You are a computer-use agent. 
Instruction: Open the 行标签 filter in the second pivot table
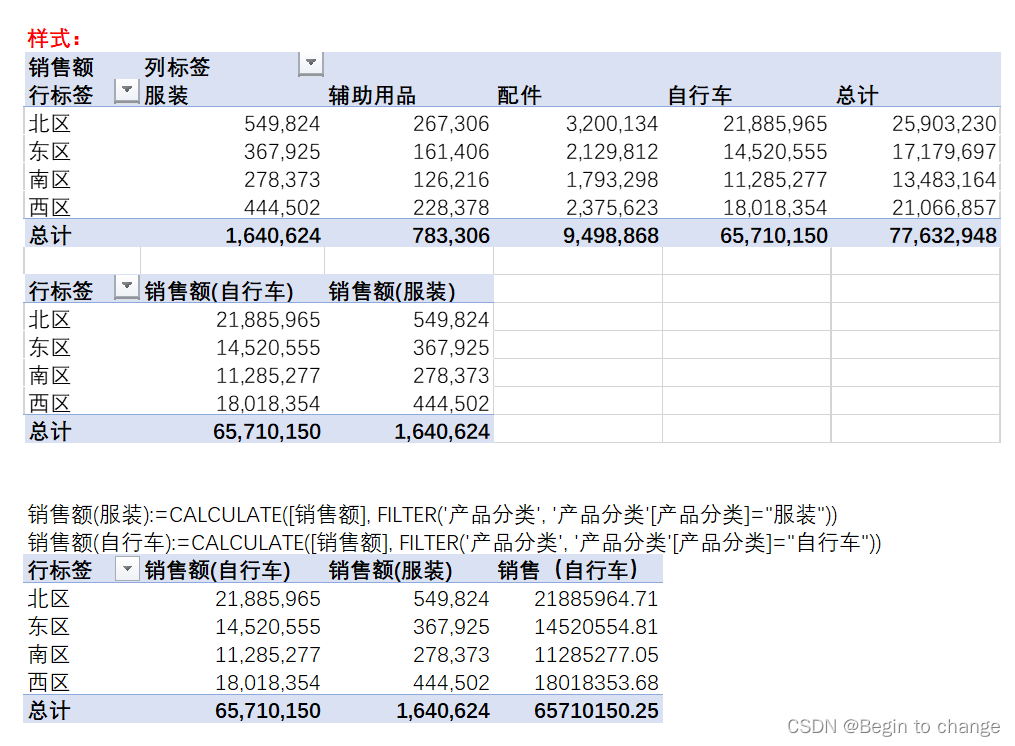tap(127, 286)
